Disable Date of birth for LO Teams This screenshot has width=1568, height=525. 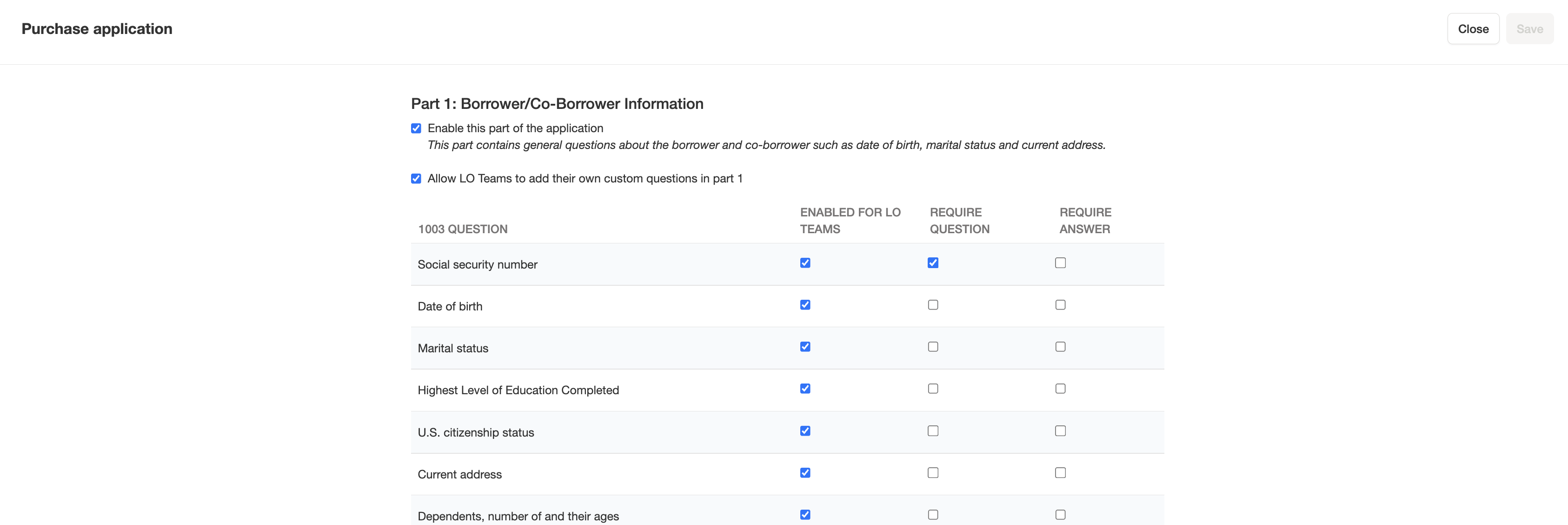point(805,305)
